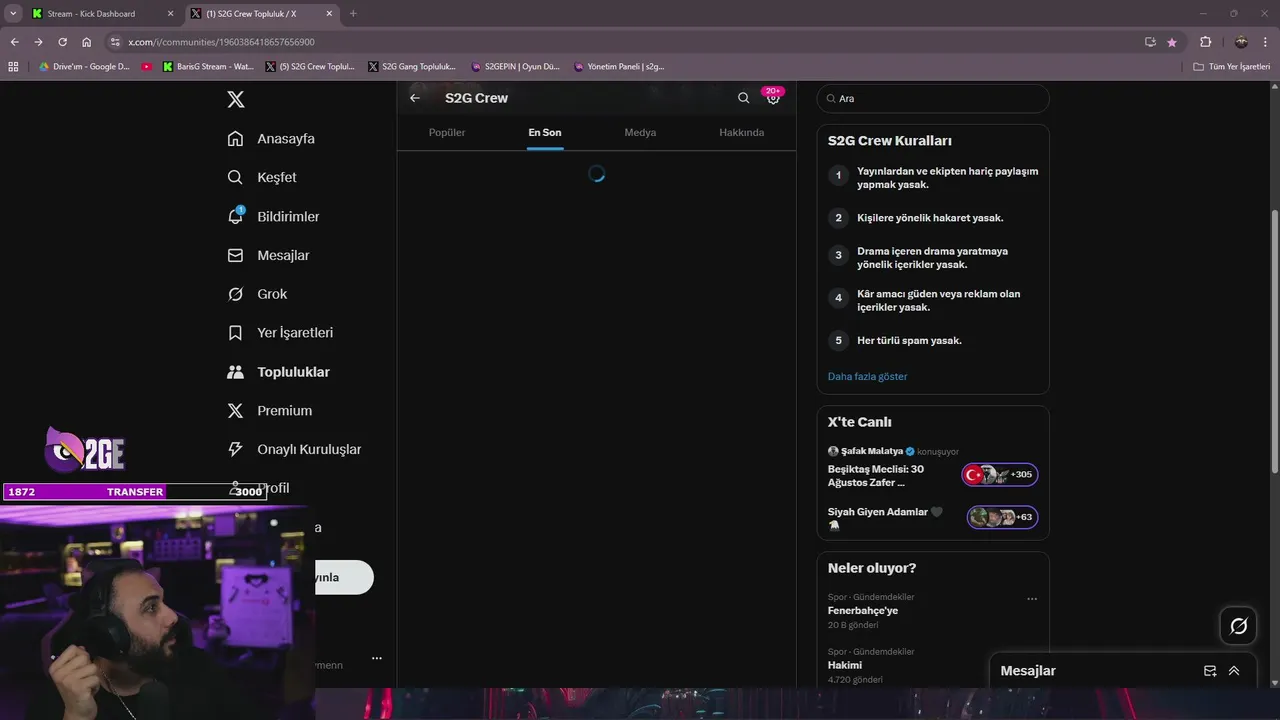Open Keşfet search icon in sidebar

235,177
